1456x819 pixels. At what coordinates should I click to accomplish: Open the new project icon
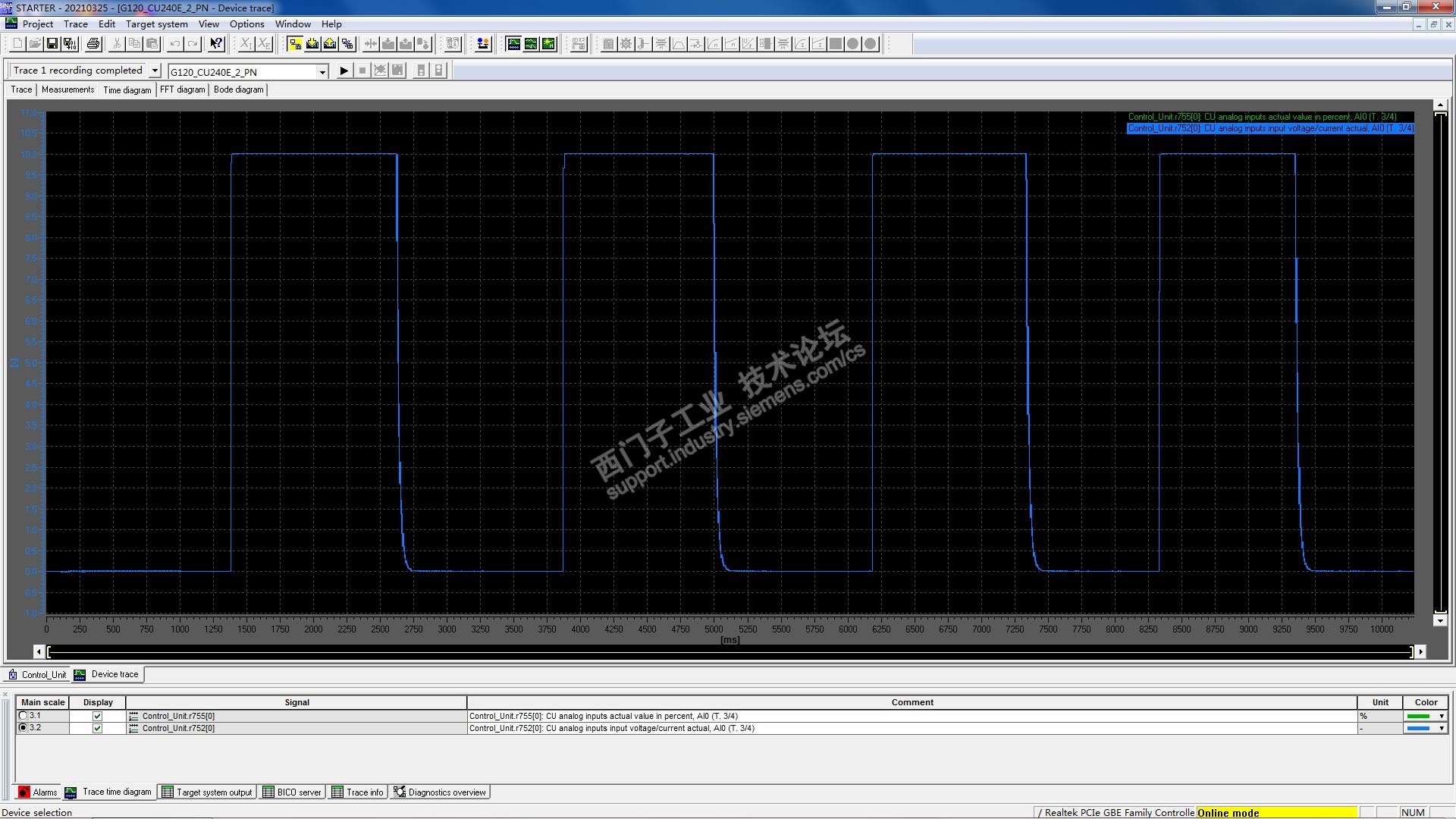click(x=17, y=44)
